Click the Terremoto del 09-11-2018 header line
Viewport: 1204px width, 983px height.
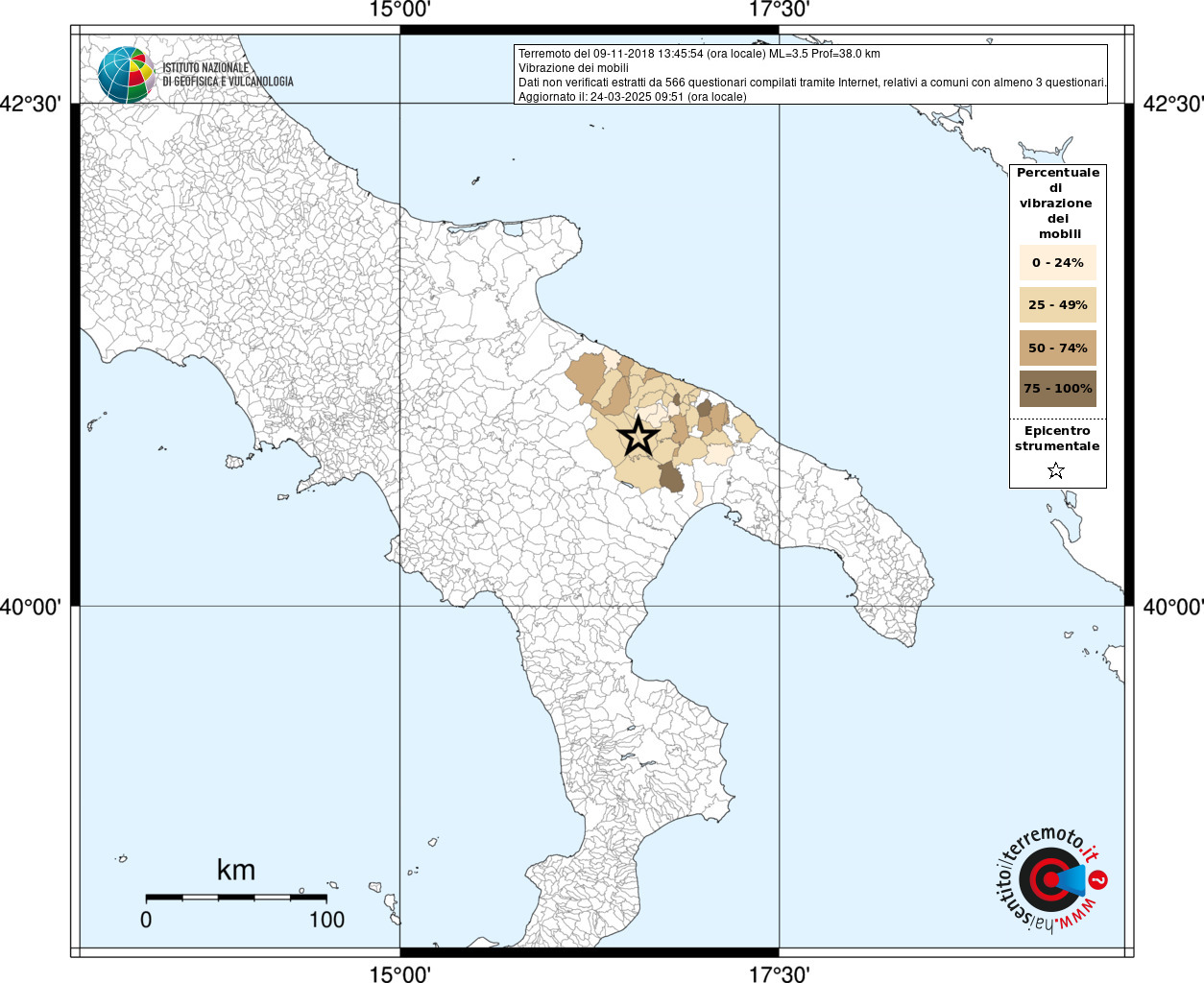pyautogui.click(x=699, y=54)
